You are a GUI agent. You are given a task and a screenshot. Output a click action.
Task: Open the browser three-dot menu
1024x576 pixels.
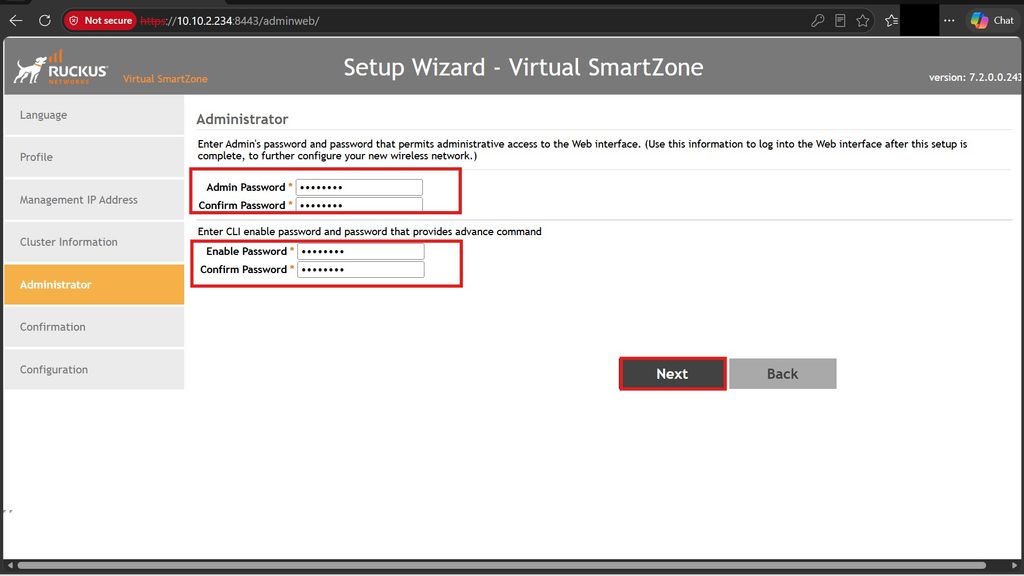tap(949, 21)
